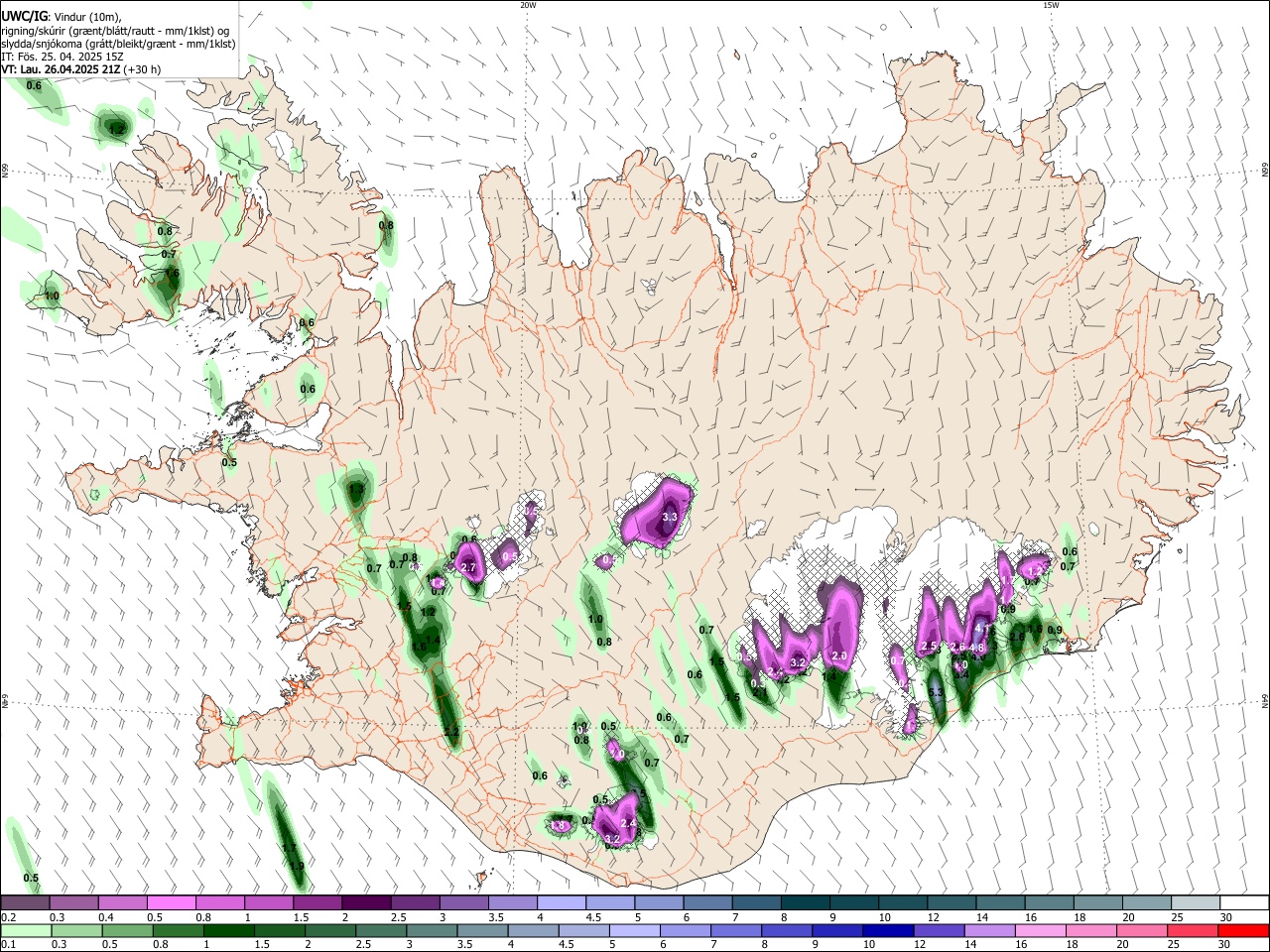Choose the violet 14–16 rain legend swatch
Viewport: 1270px width, 952px height.
(x=989, y=931)
